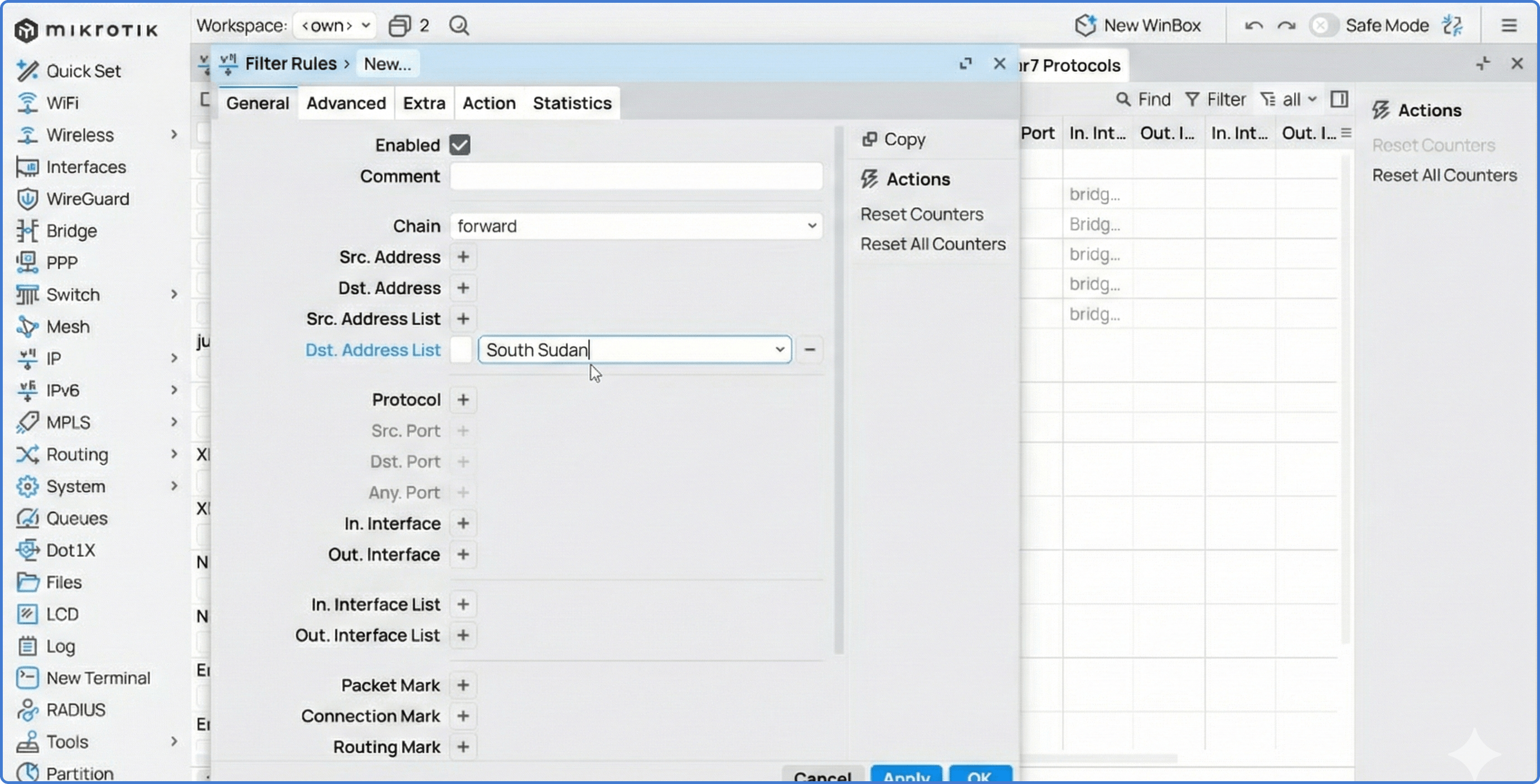The height and width of the screenshot is (784, 1540).
Task: Switch to the Advanced tab
Action: (x=346, y=104)
